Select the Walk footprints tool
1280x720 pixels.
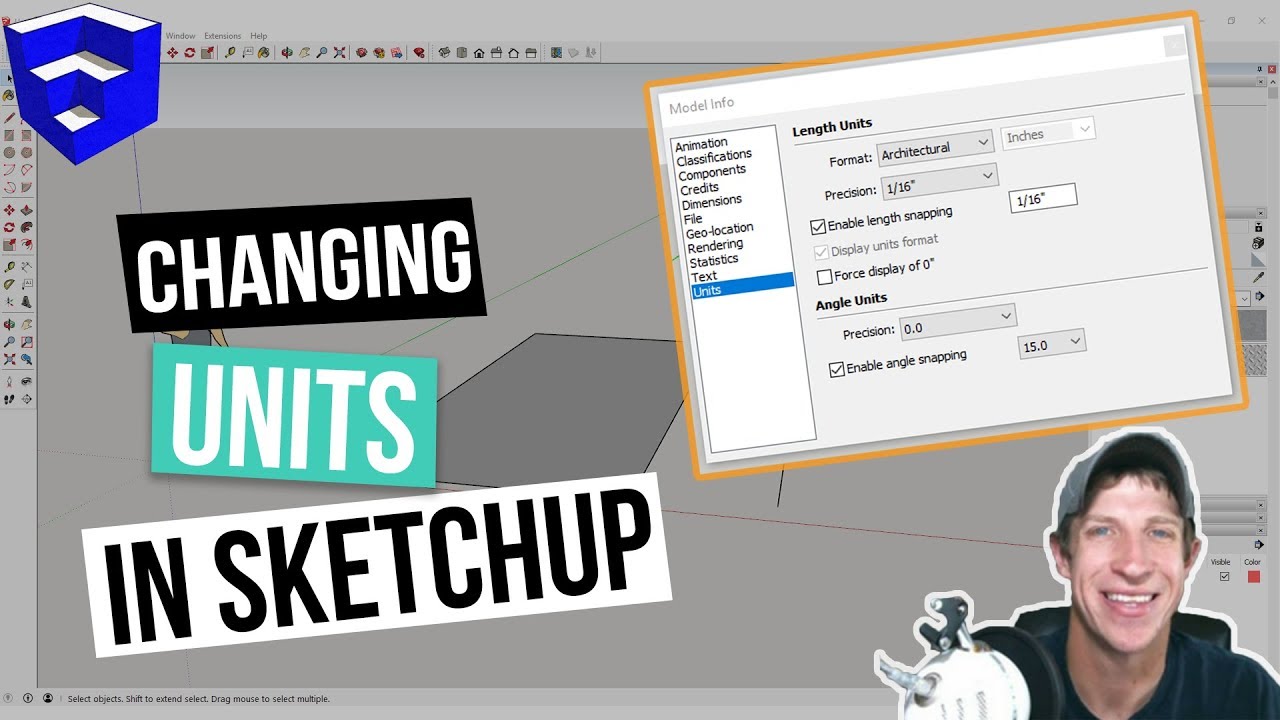click(9, 397)
